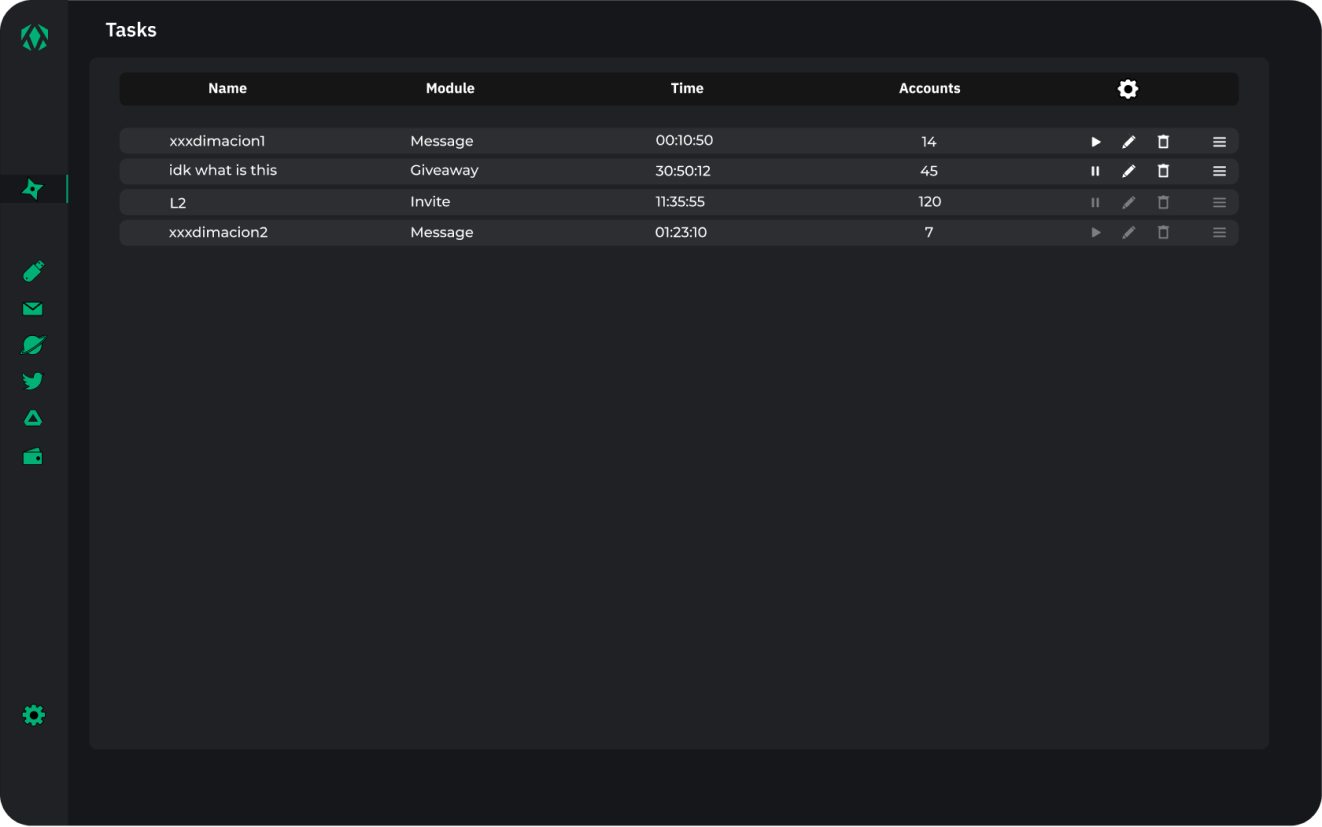Image resolution: width=1322 pixels, height=827 pixels.
Task: Play the xxxdimacion2 task
Action: 1095,233
